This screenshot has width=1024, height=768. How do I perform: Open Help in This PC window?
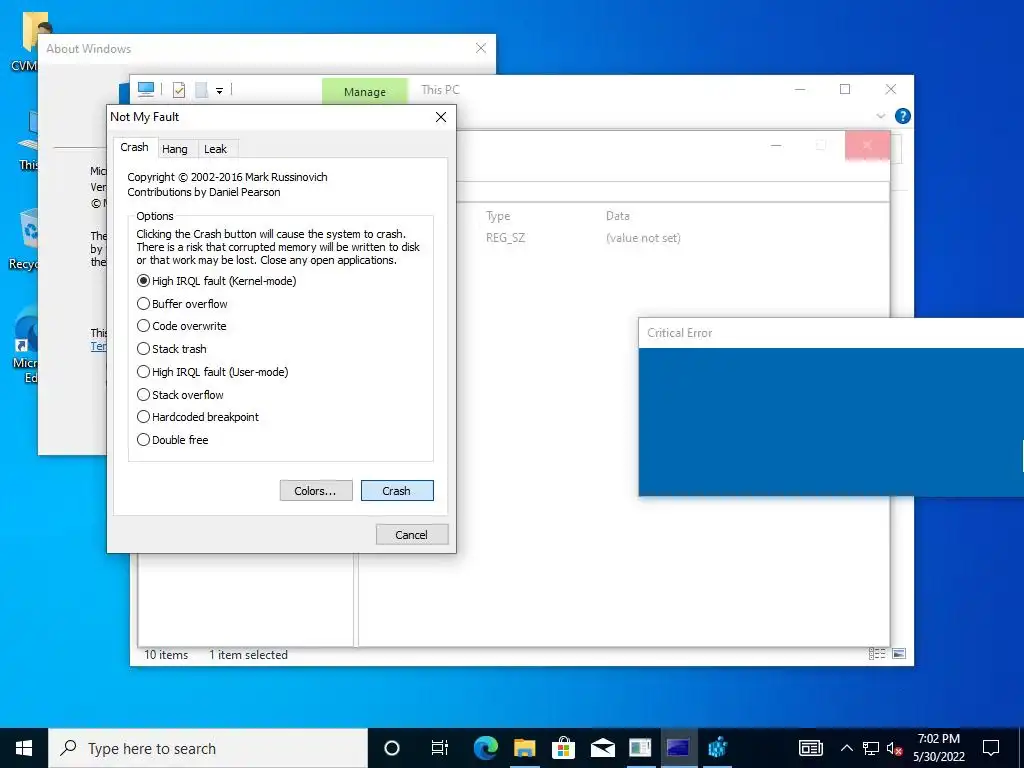tap(903, 116)
